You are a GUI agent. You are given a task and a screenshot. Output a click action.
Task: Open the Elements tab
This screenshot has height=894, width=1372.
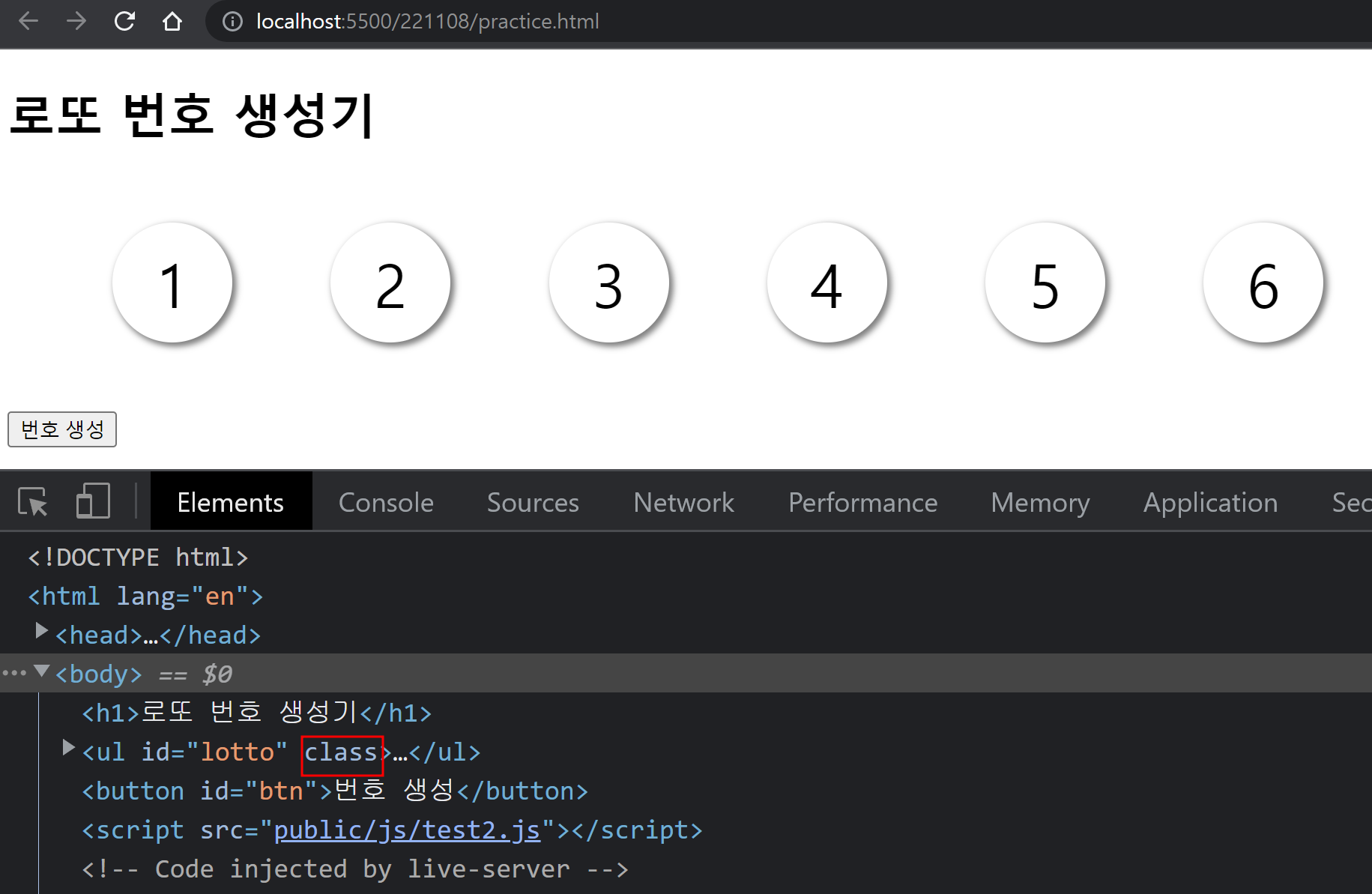(231, 501)
